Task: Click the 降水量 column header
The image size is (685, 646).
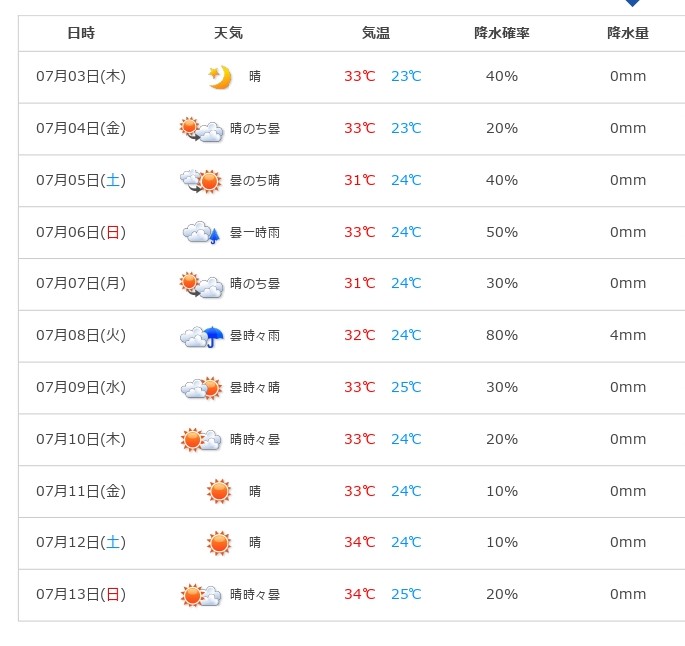Action: (628, 33)
